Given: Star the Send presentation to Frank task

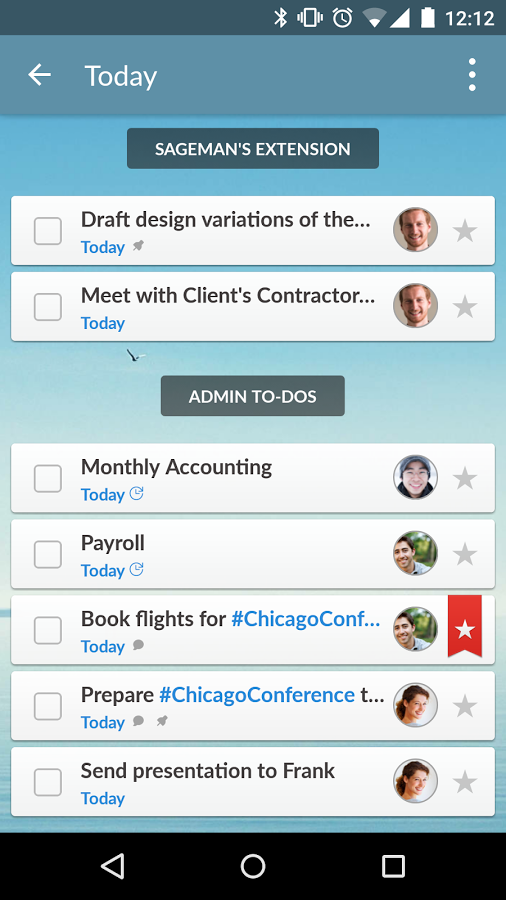Looking at the screenshot, I should (465, 782).
